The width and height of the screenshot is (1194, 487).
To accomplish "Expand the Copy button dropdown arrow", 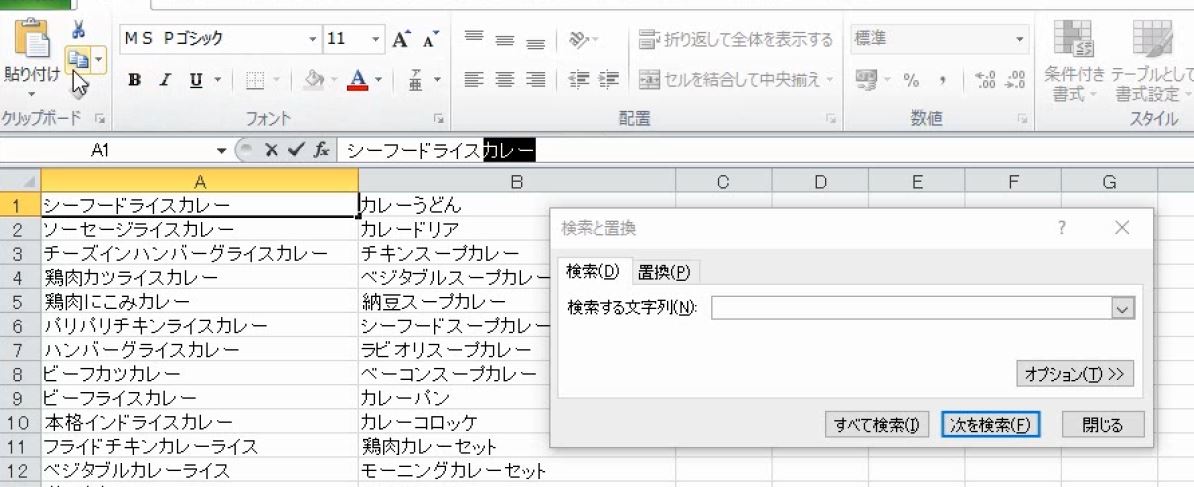I will [99, 59].
